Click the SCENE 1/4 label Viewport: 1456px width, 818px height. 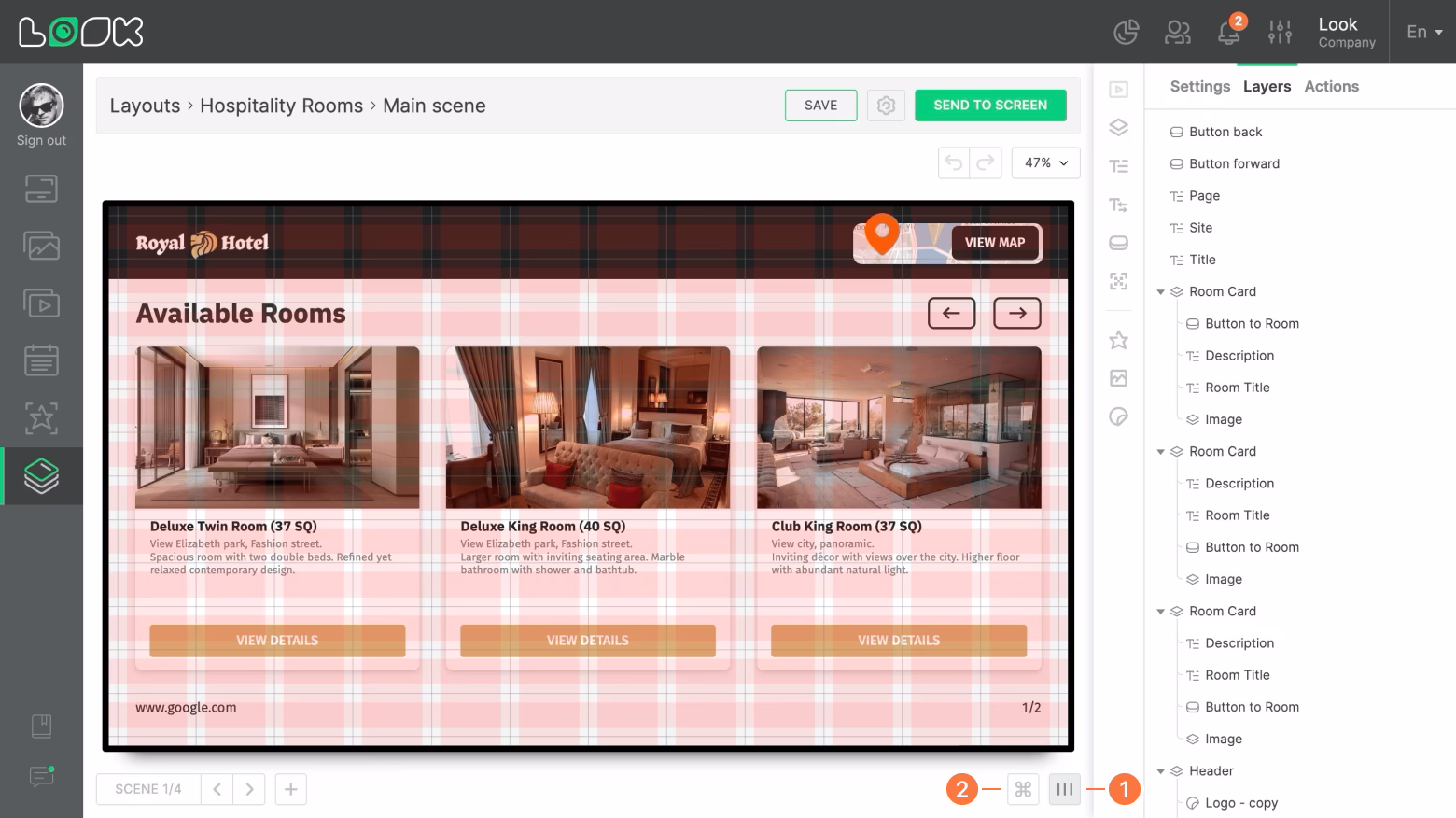click(148, 789)
